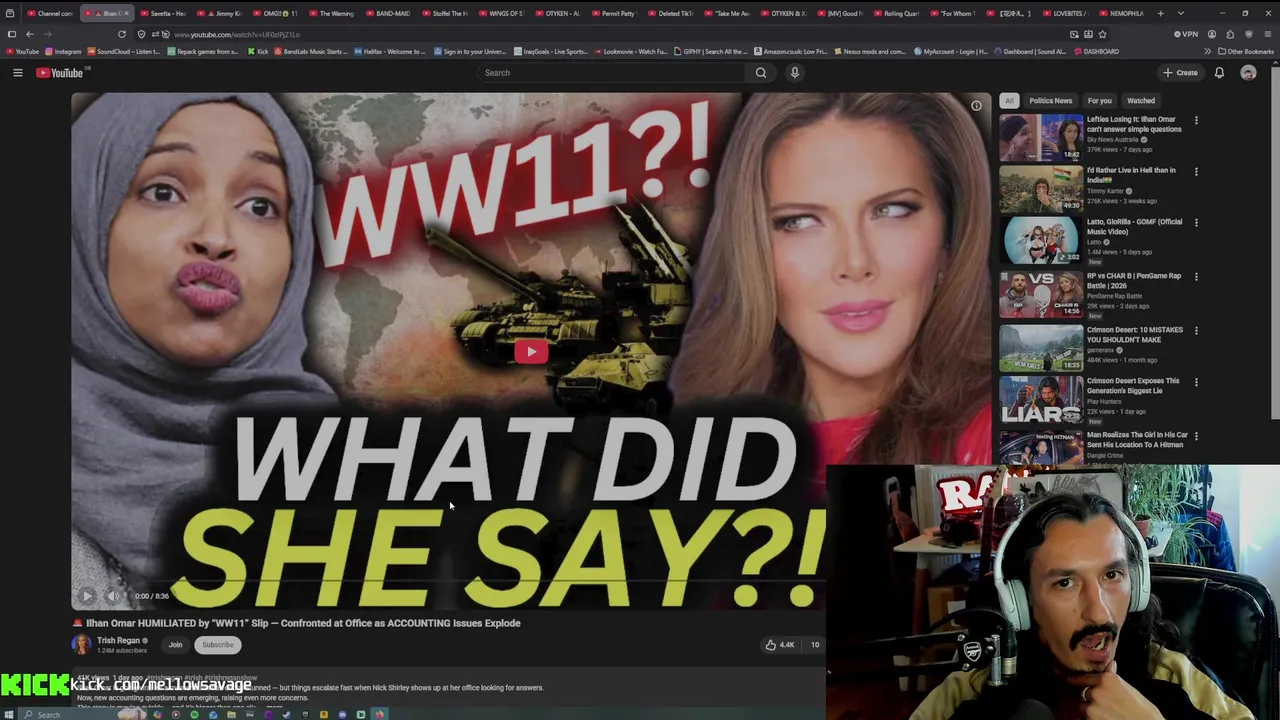Open more options for Crimson Desert 10 MISTAKES
This screenshot has height=720, width=1280.
pyautogui.click(x=1196, y=330)
